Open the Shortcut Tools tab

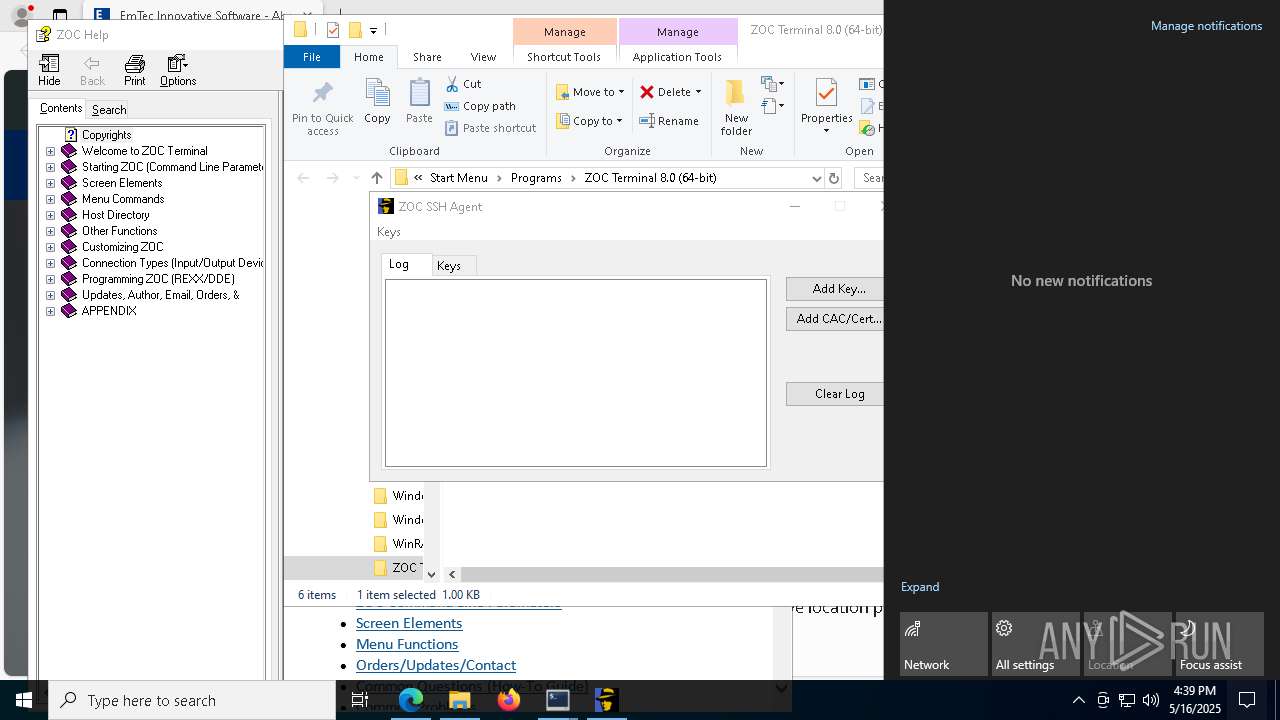(x=564, y=57)
